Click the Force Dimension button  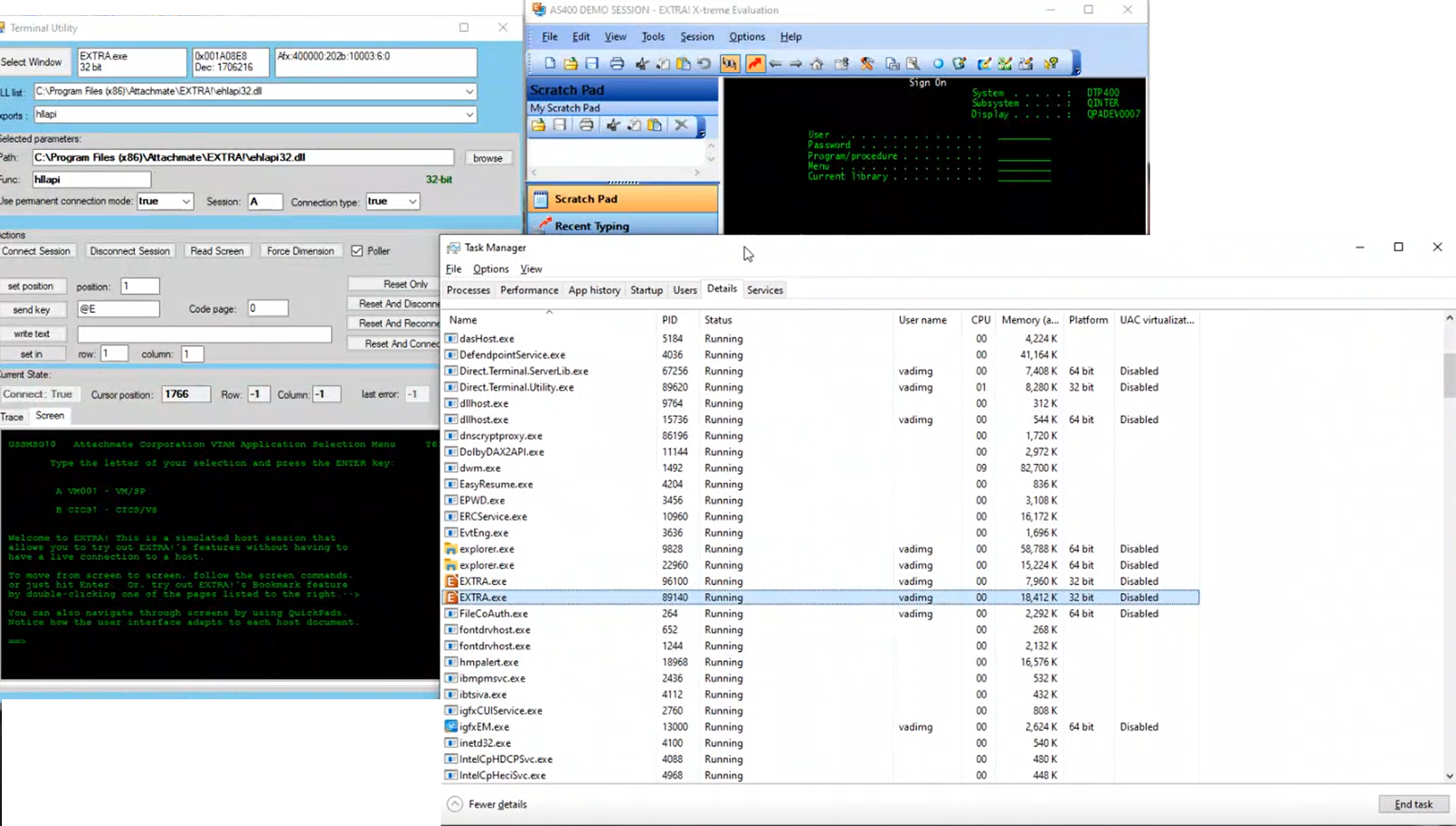pos(300,251)
